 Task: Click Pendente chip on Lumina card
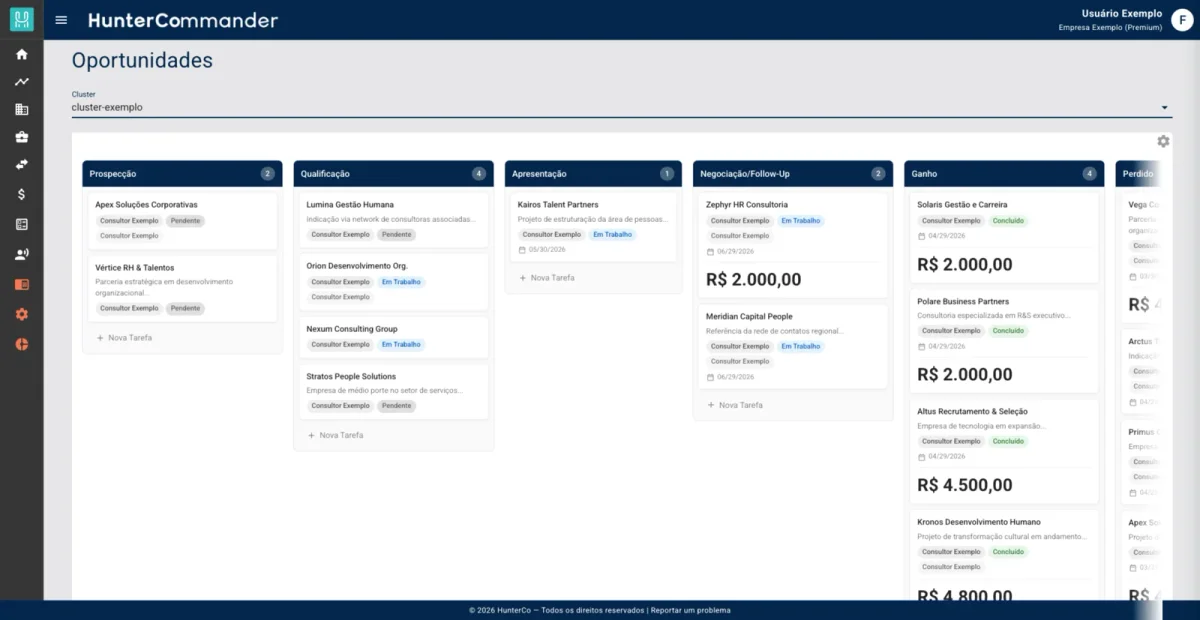pyautogui.click(x=397, y=235)
